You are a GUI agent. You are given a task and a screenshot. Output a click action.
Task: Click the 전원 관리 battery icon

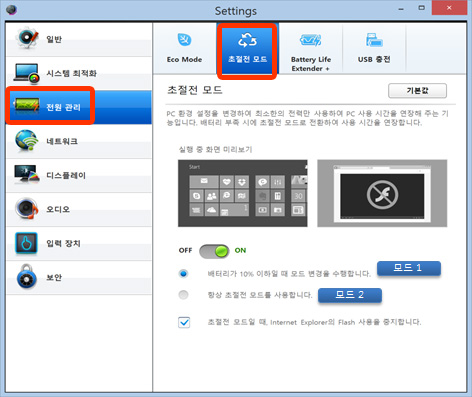[26, 106]
